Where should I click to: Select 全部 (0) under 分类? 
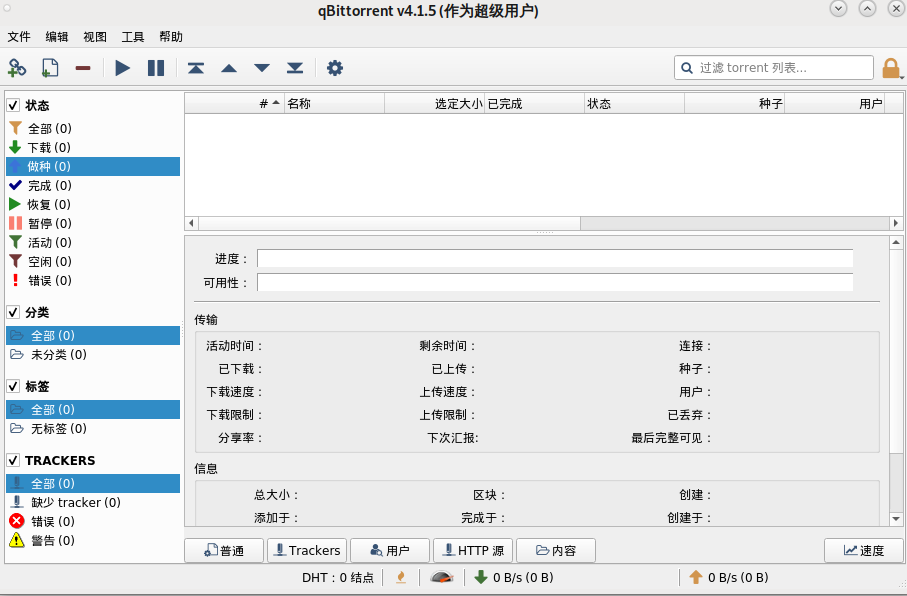pyautogui.click(x=93, y=336)
